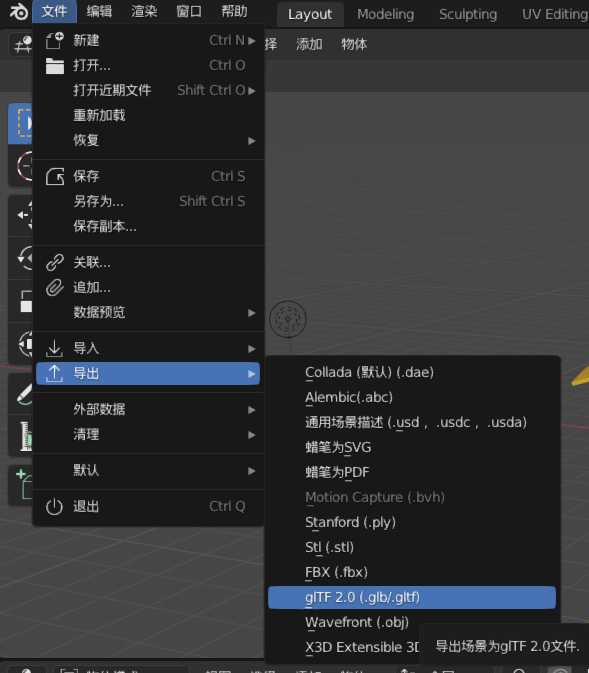This screenshot has width=589, height=673.
Task: Export as FBX (.fbx)
Action: [412, 572]
